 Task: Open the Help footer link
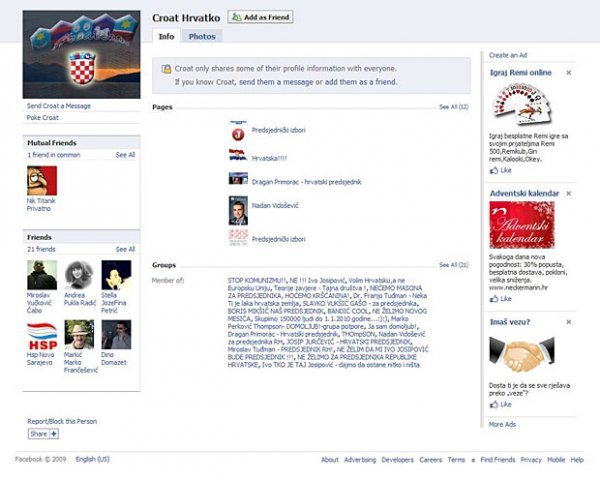tap(577, 460)
